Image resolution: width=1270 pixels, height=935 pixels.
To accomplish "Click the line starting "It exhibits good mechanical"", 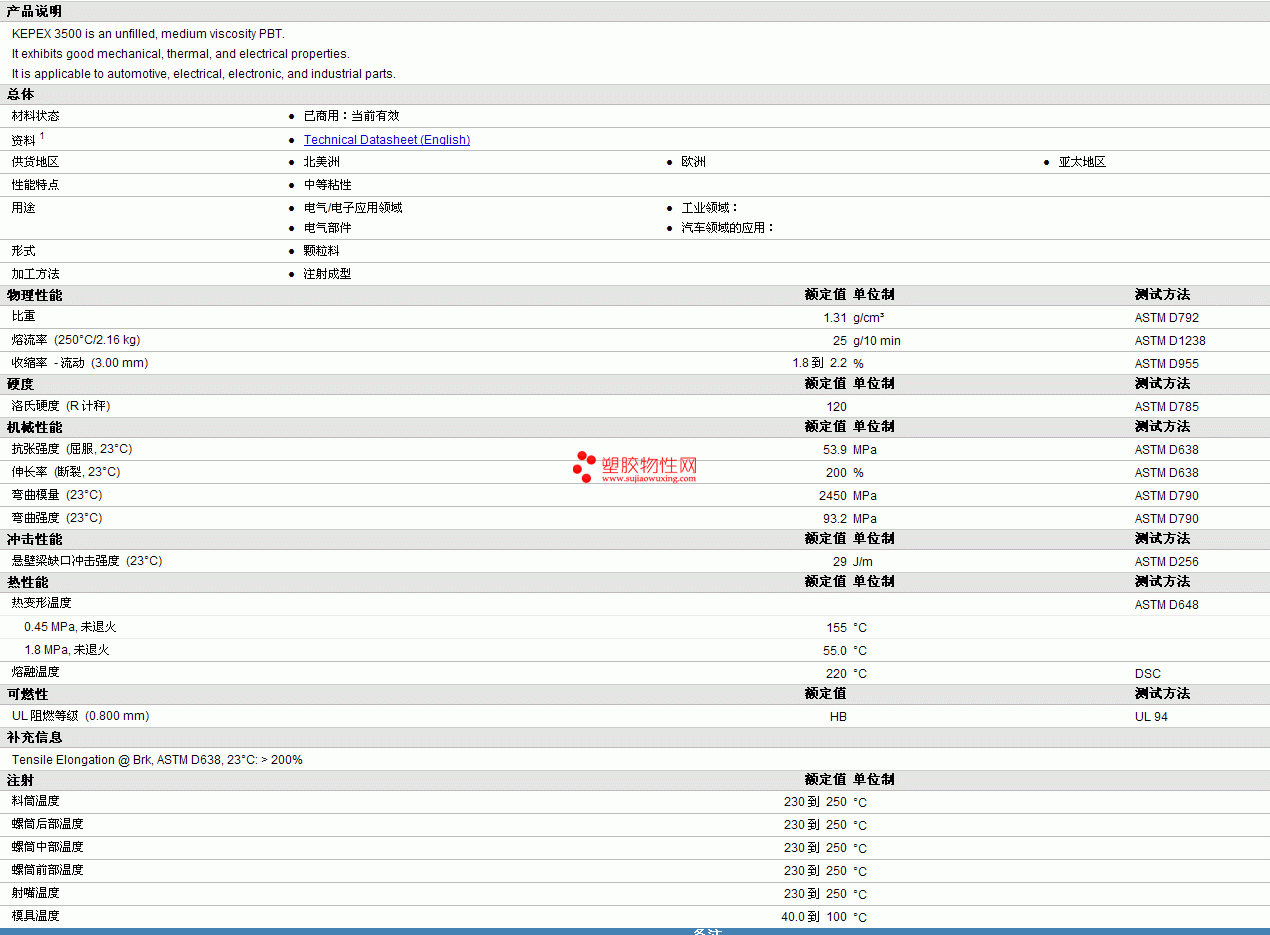I will (x=181, y=54).
